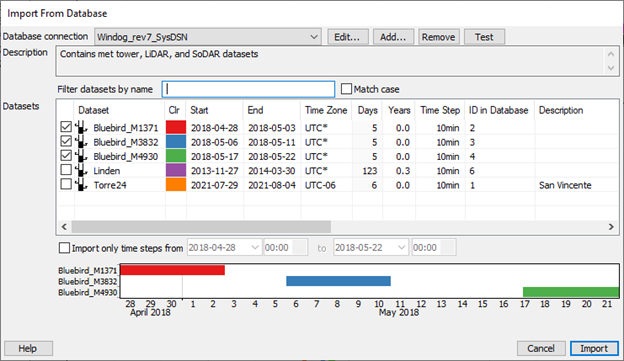Click the start time 00:00 field
This screenshot has height=361, width=624.
pyautogui.click(x=286, y=248)
